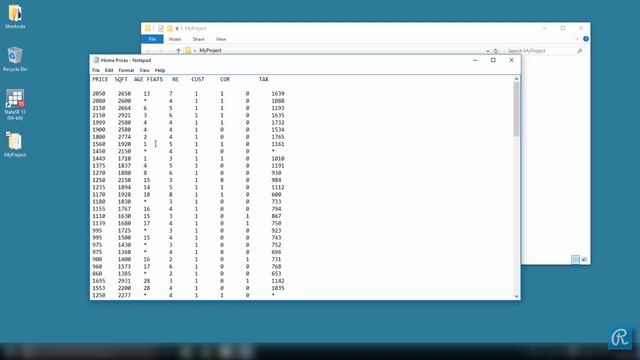This screenshot has width=640, height=360.
Task: Close the MyProject explorer window
Action: [581, 28]
